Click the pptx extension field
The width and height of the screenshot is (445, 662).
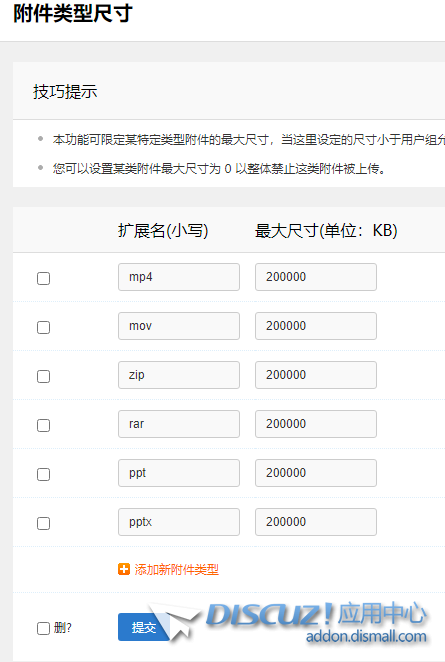[179, 522]
